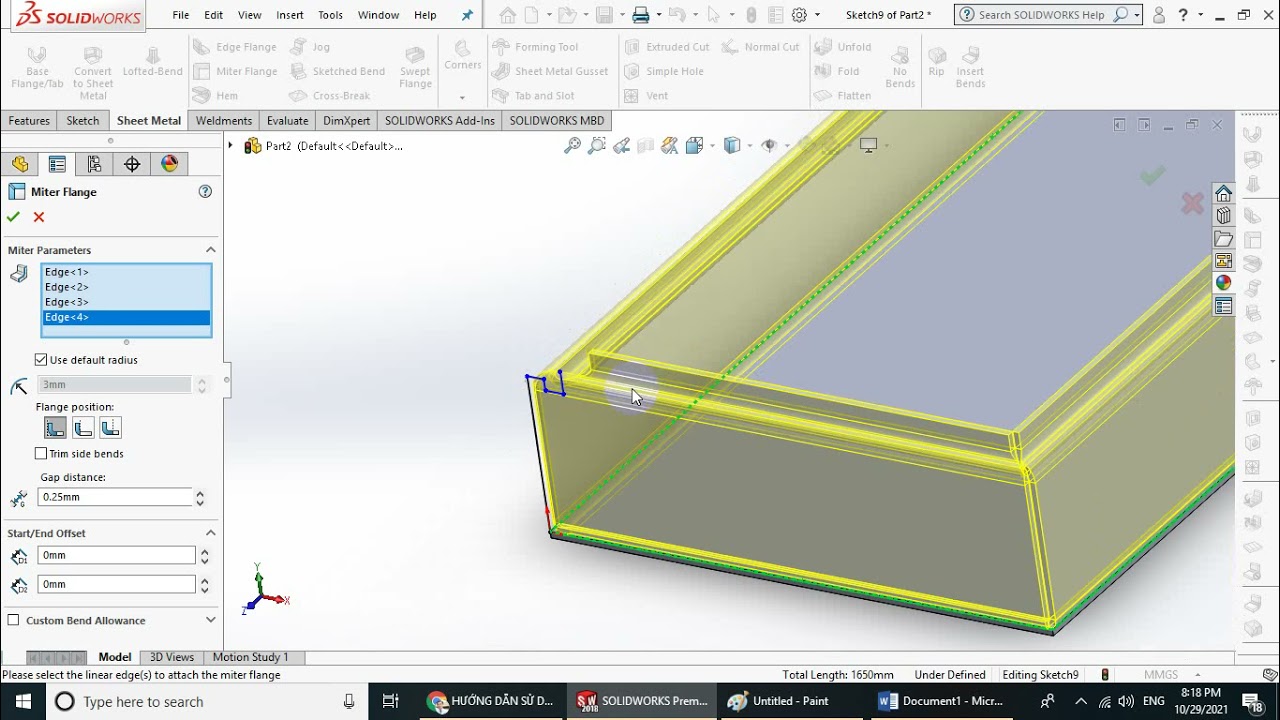This screenshot has height=720, width=1280.
Task: Collapse the Miter Parameters section
Action: 210,250
